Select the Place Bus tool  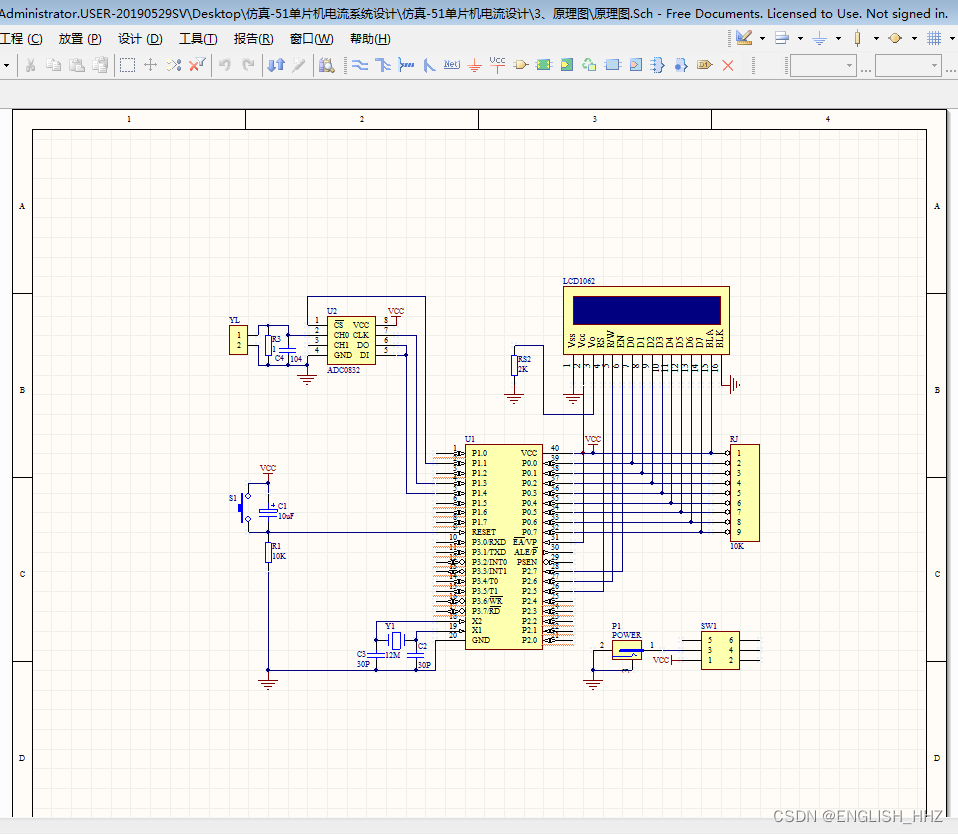pos(383,65)
